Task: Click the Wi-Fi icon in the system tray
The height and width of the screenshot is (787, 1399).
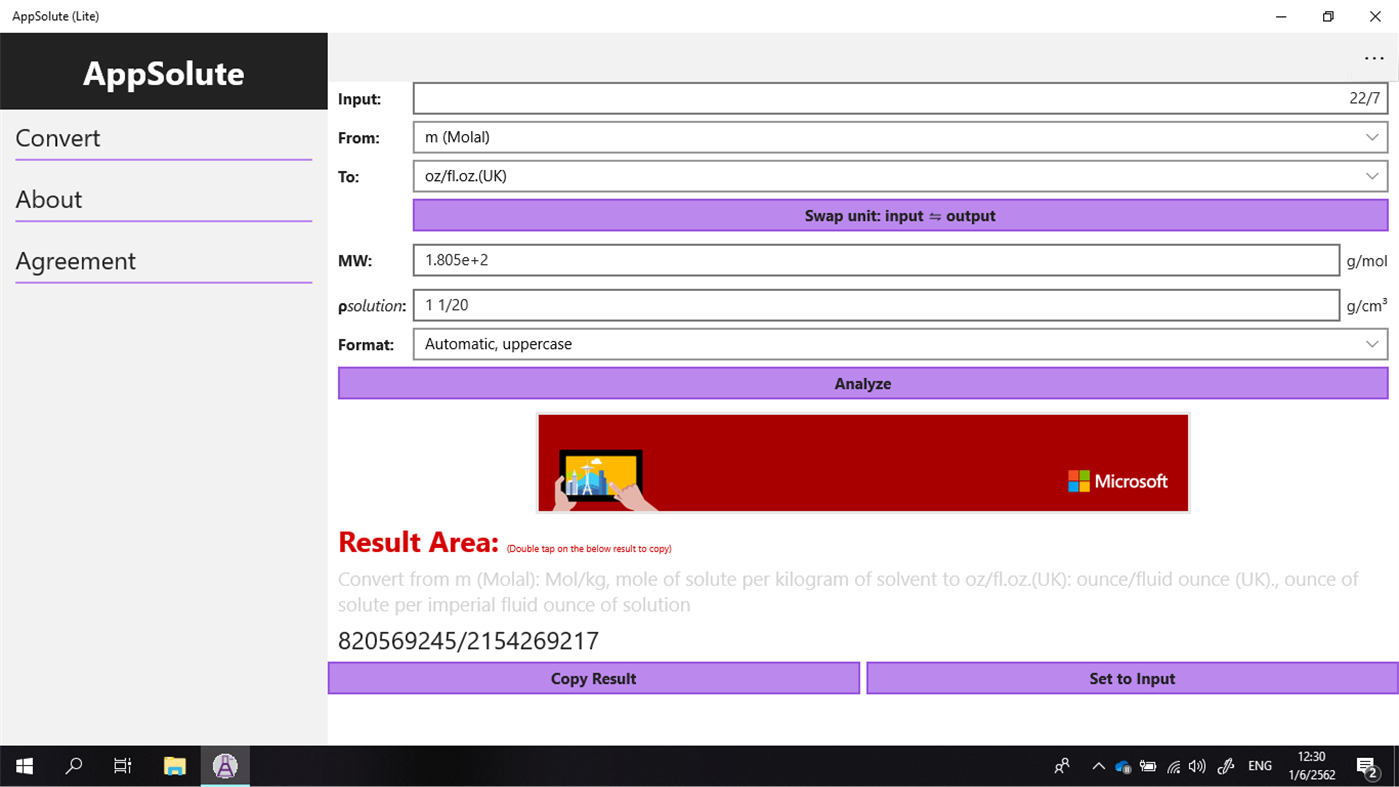Action: [1173, 766]
